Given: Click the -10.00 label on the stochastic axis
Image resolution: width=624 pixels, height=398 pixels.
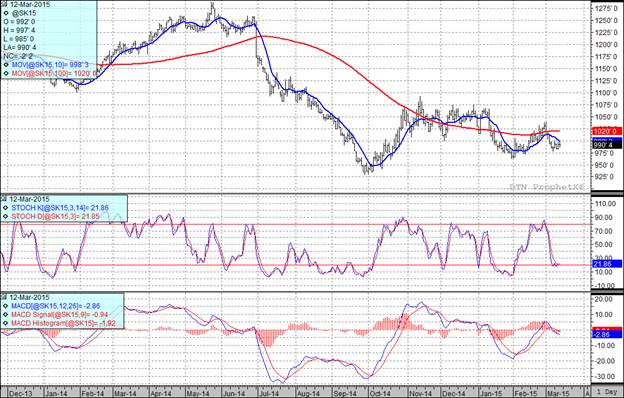Looking at the screenshot, I should 605,286.
